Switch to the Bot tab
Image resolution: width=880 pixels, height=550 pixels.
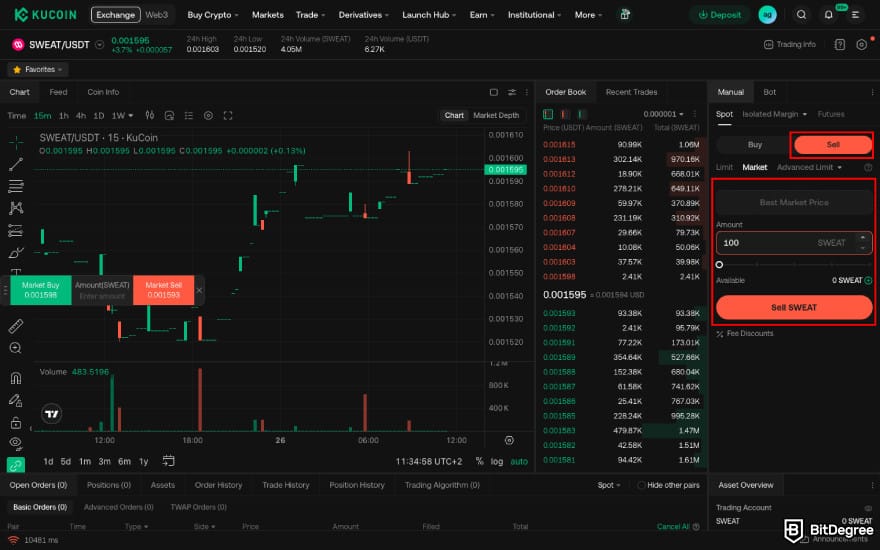769,92
